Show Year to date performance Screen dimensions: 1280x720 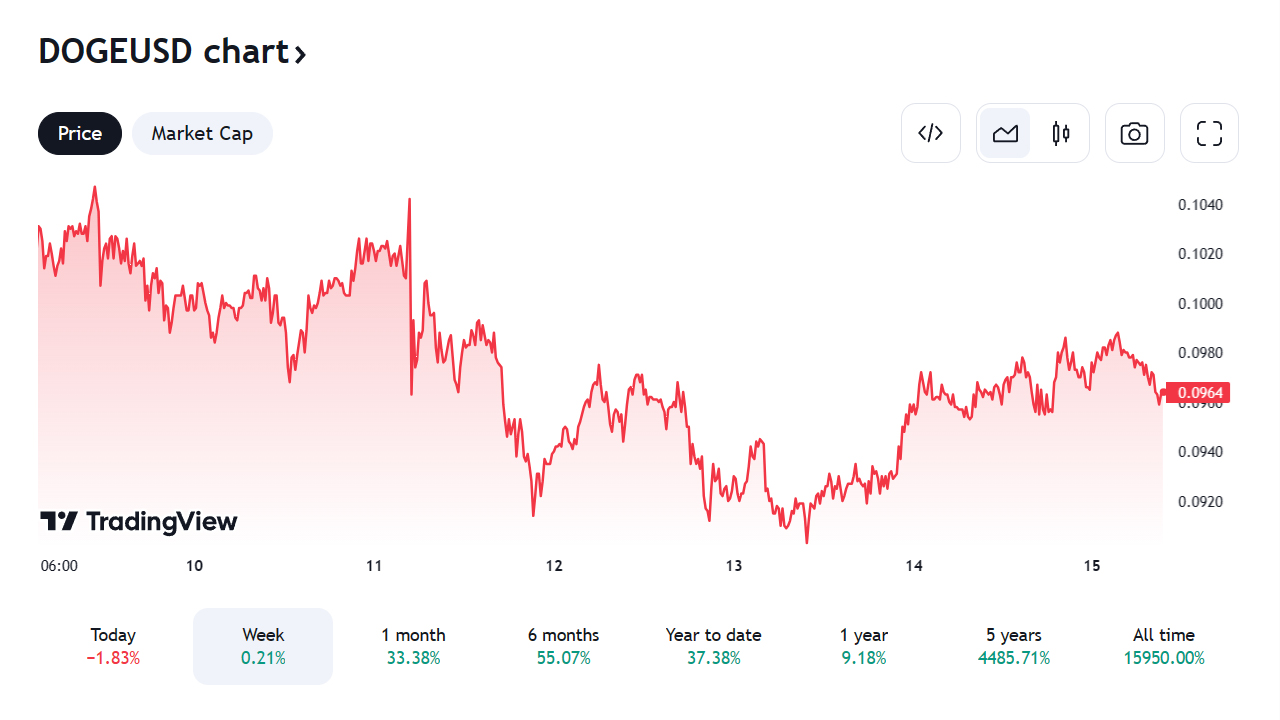pyautogui.click(x=713, y=646)
